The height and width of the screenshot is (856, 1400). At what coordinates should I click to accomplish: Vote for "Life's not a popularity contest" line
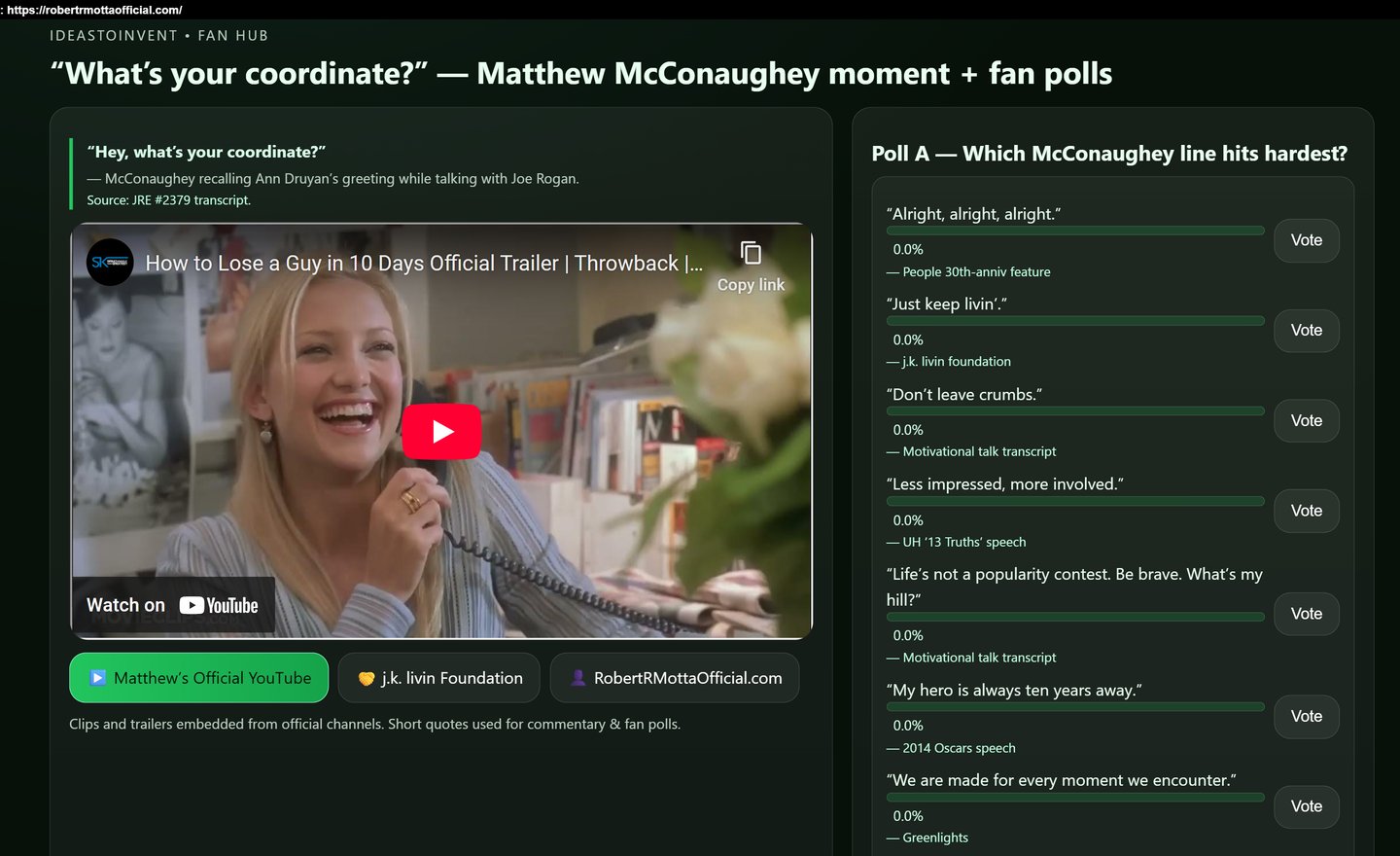coord(1307,614)
